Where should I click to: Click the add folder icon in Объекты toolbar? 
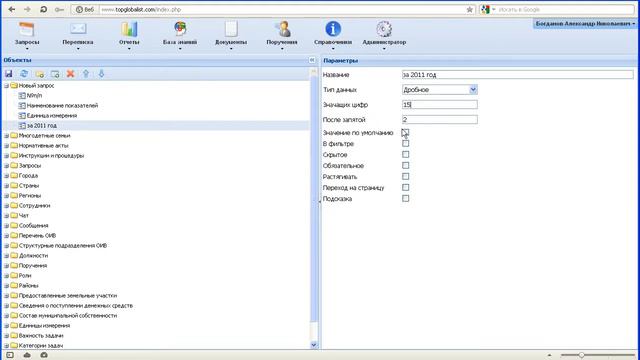tap(40, 74)
